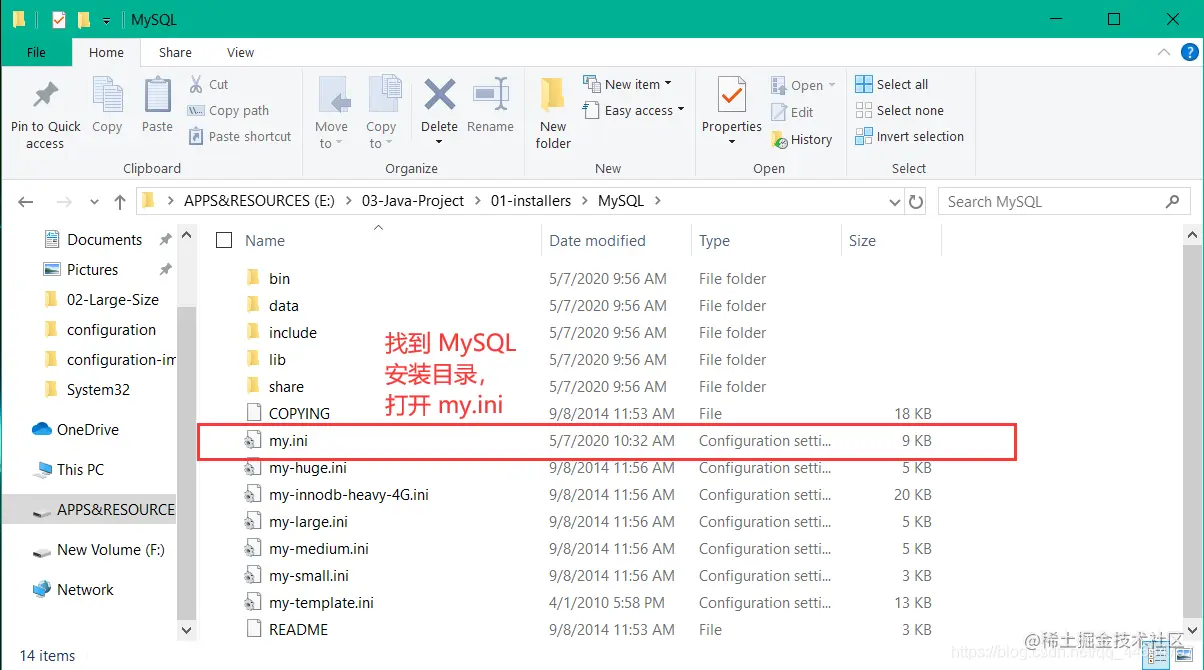Click 03-Java-Project in the address path
This screenshot has height=670, width=1204.
pos(413,201)
